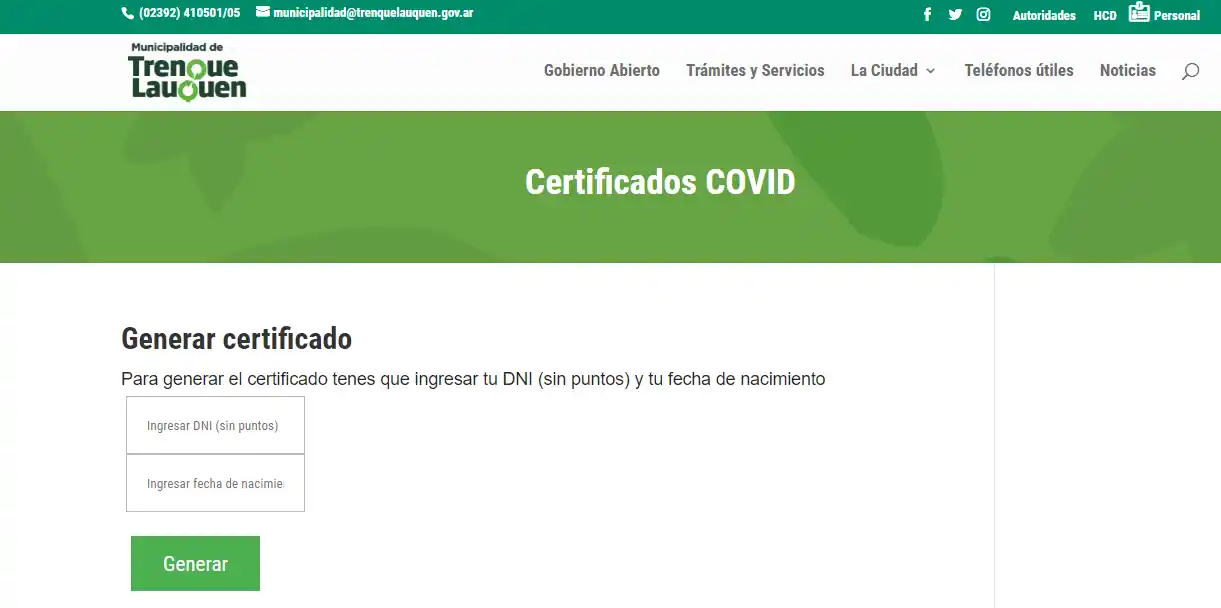Image resolution: width=1221 pixels, height=608 pixels.
Task: Open the La Ciudad chevron arrow
Action: pyautogui.click(x=931, y=71)
